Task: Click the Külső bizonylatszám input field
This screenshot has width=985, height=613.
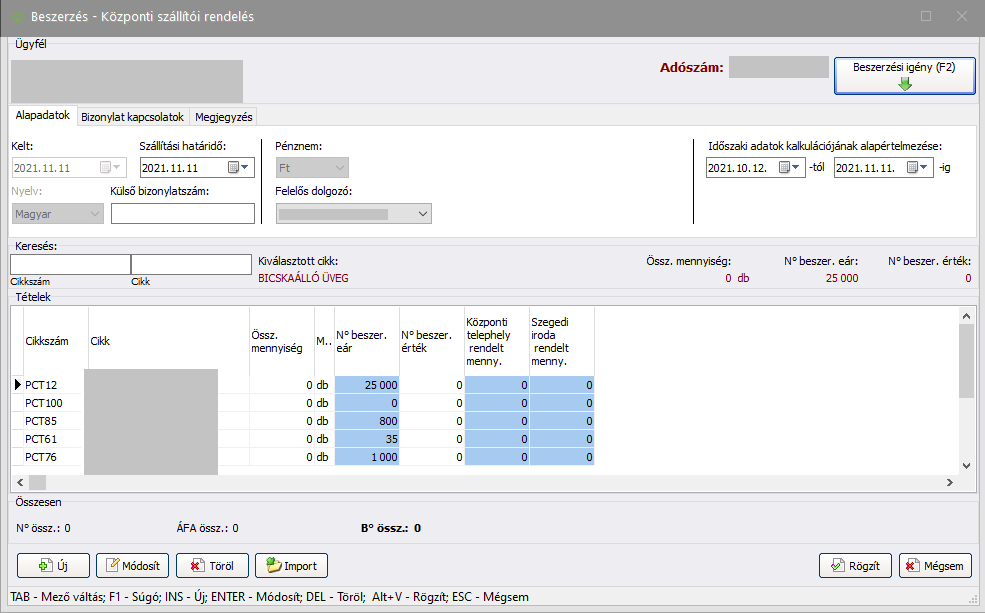Action: point(183,213)
